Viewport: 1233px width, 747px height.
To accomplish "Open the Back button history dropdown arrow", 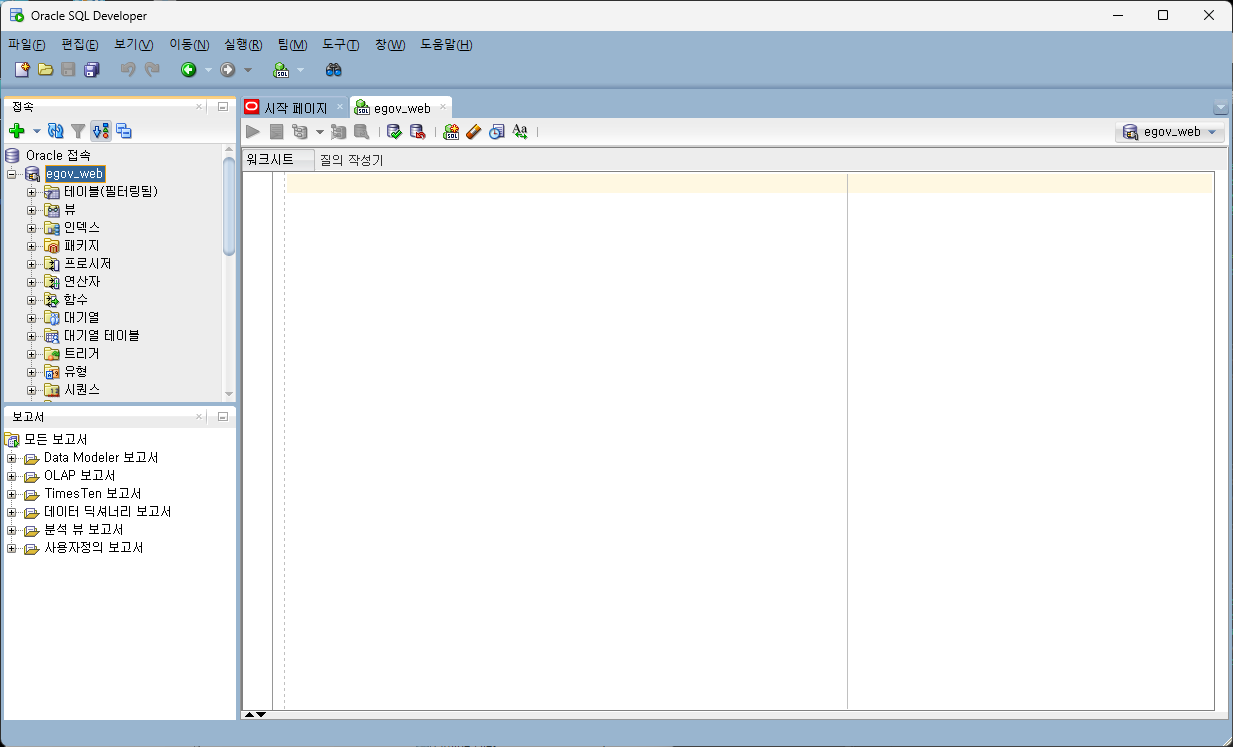I will pos(208,70).
